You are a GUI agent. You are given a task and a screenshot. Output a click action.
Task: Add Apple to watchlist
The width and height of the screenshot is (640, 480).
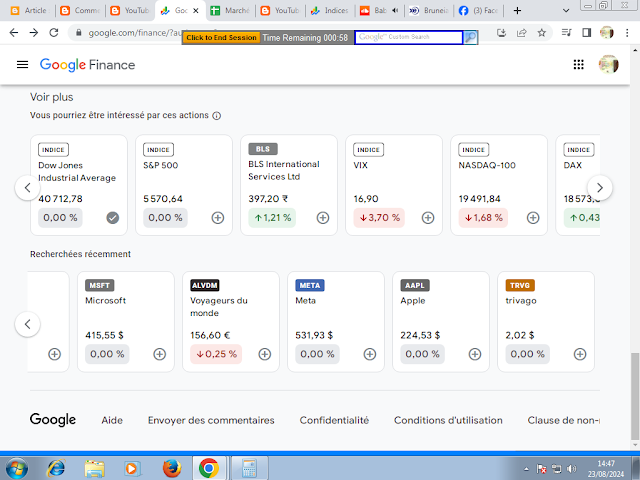click(475, 354)
